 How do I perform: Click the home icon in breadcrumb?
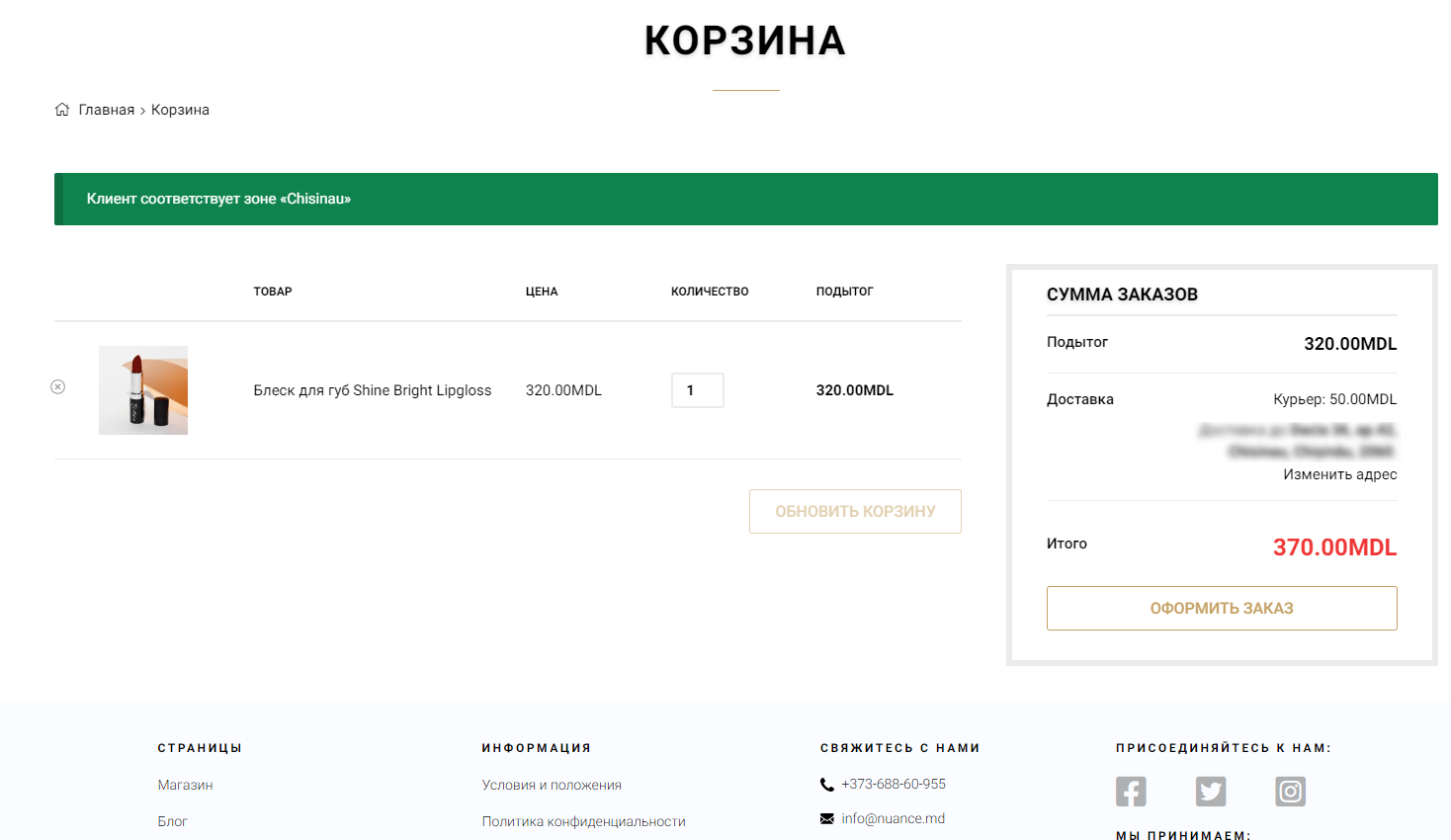click(62, 110)
